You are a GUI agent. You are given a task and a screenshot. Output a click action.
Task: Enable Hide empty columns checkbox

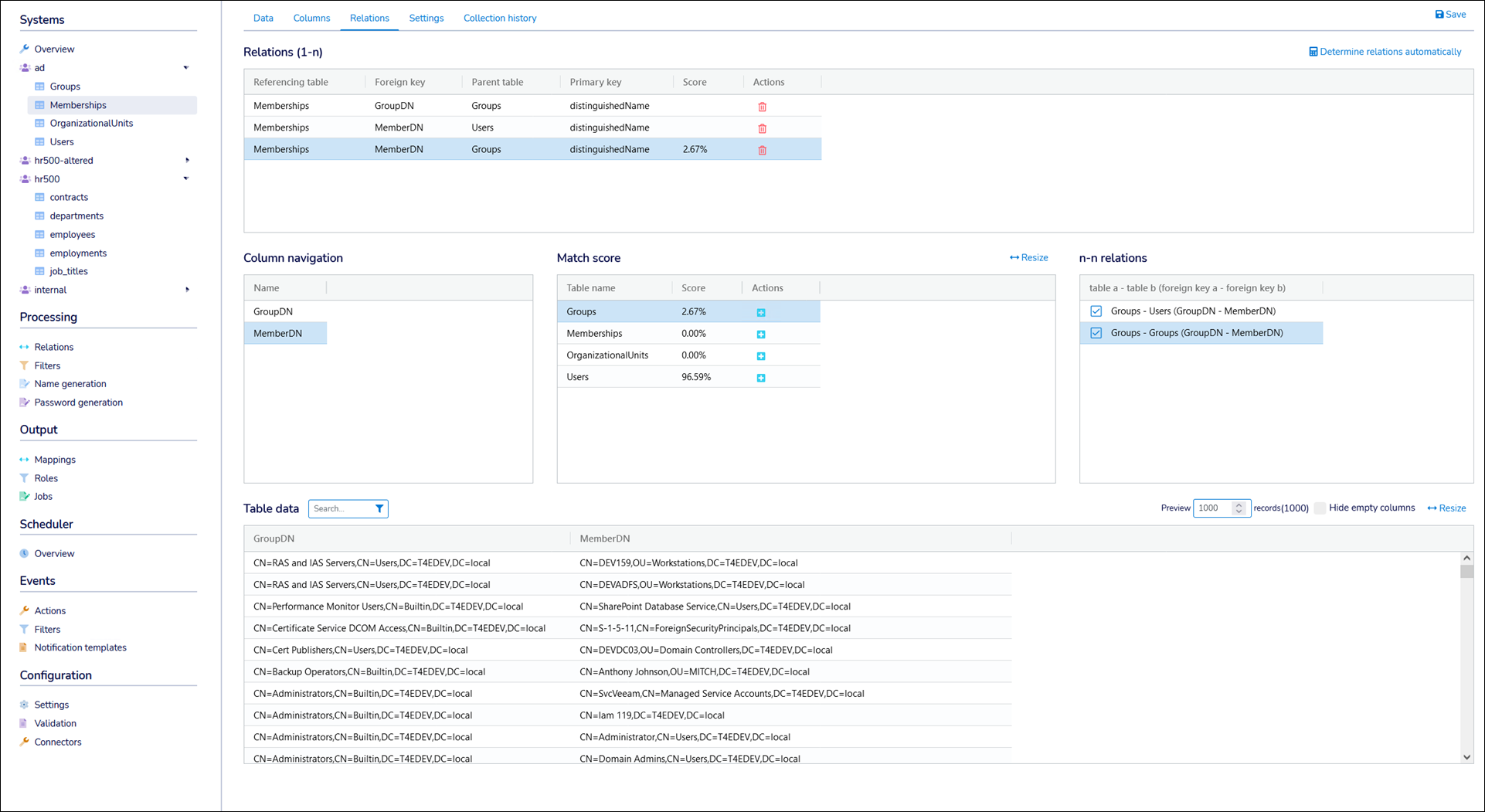click(x=1320, y=508)
